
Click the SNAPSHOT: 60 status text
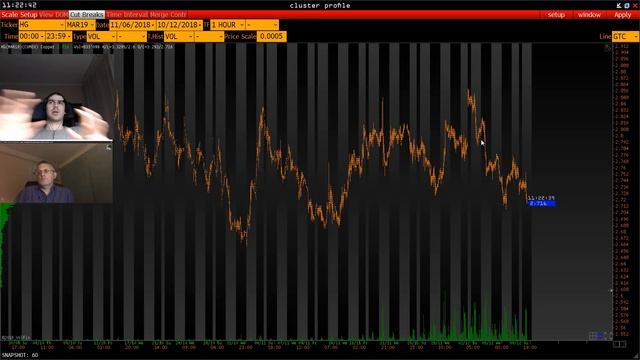[x=20, y=355]
